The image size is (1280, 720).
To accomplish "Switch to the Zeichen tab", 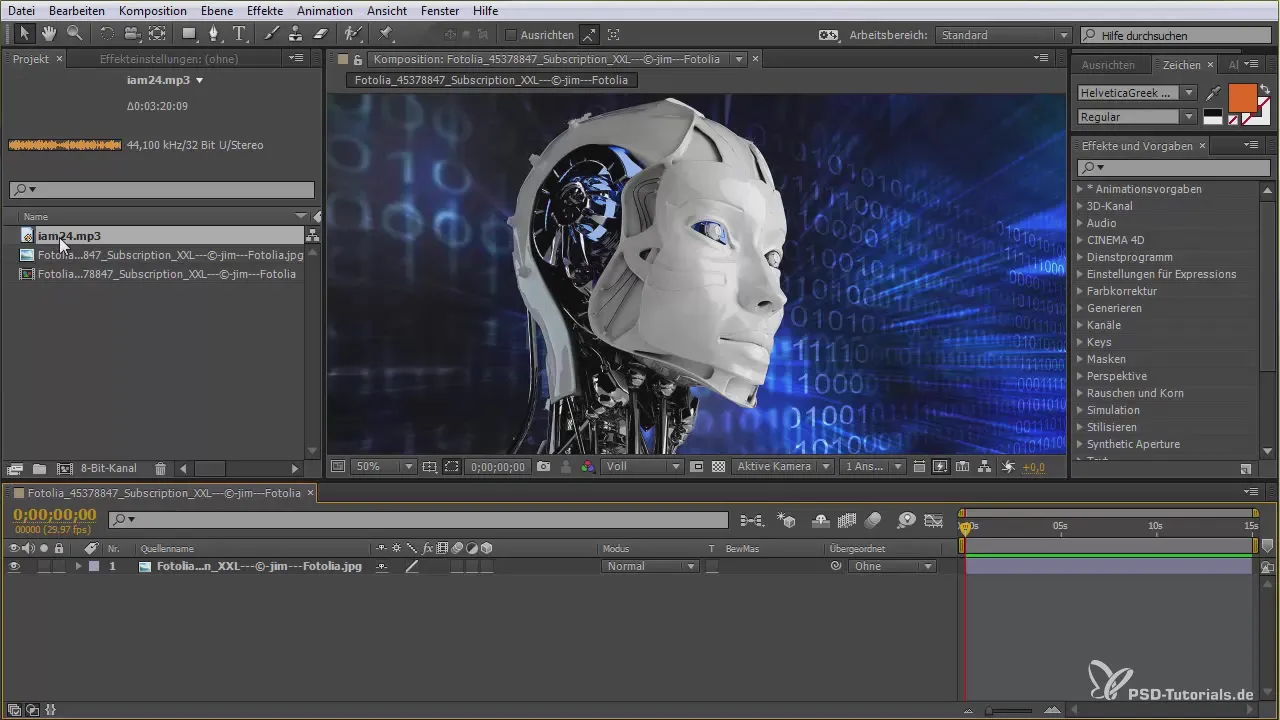I will [x=1181, y=65].
